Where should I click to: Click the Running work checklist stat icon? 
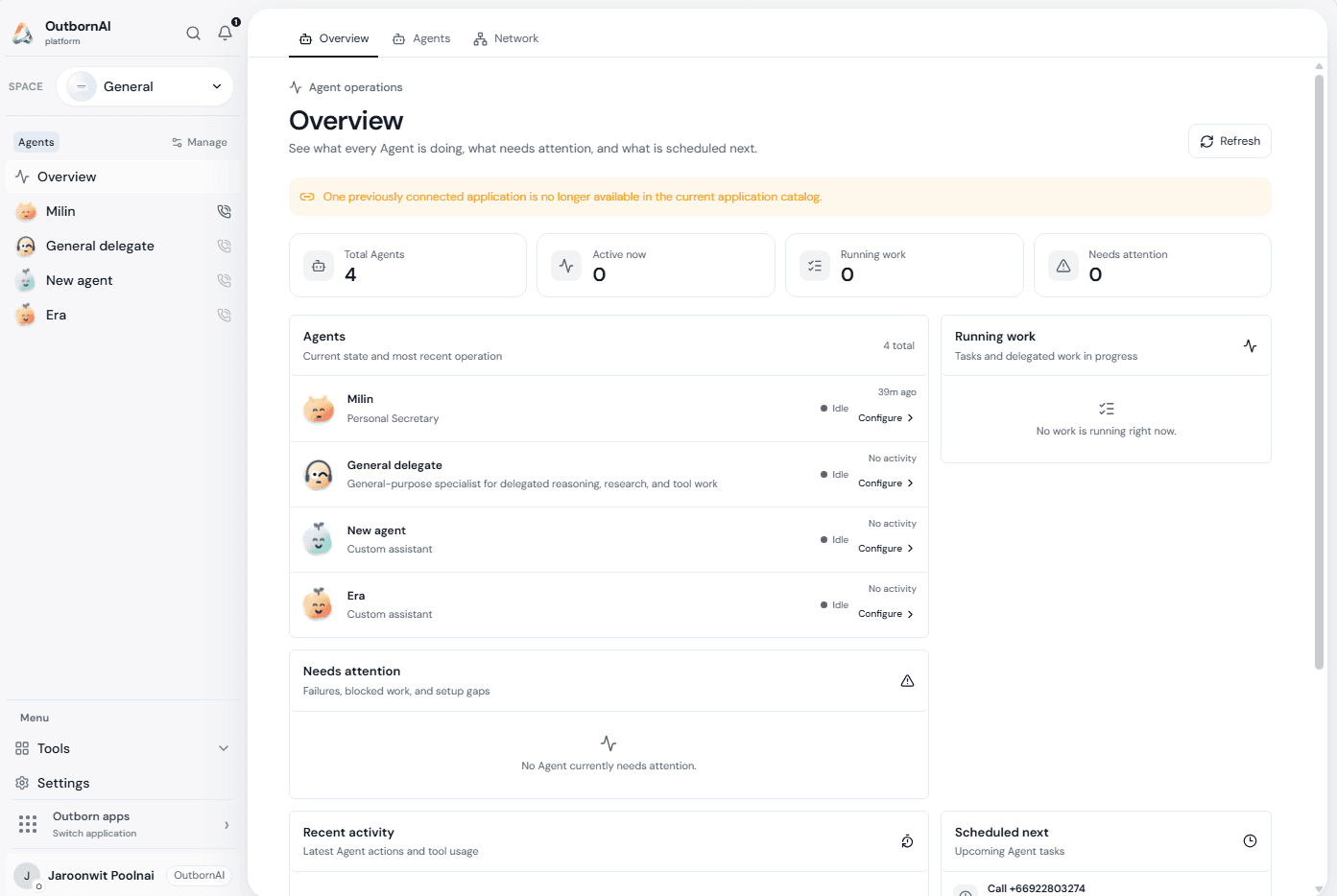point(815,266)
